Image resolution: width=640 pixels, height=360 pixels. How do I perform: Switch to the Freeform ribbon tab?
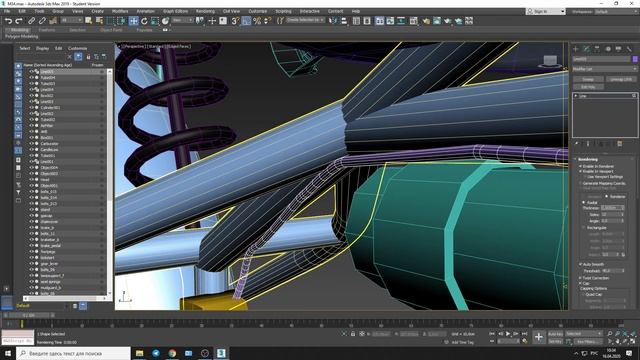(x=47, y=30)
